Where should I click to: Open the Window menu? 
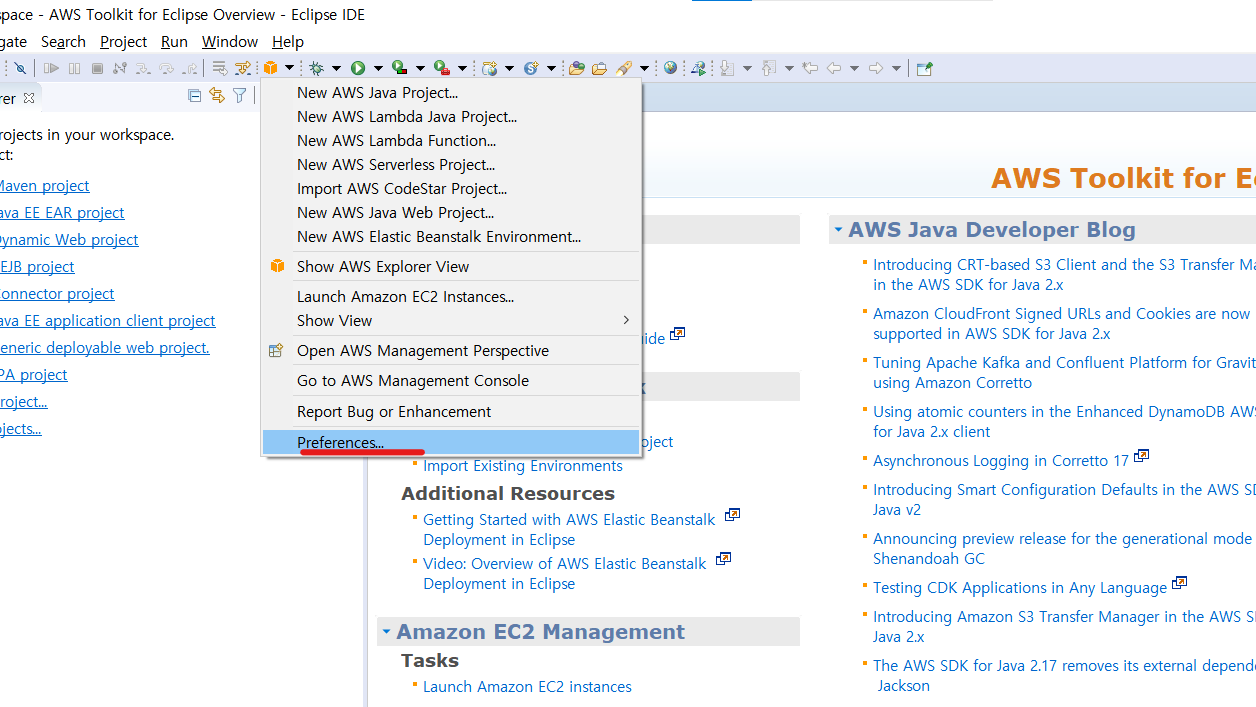click(x=230, y=42)
